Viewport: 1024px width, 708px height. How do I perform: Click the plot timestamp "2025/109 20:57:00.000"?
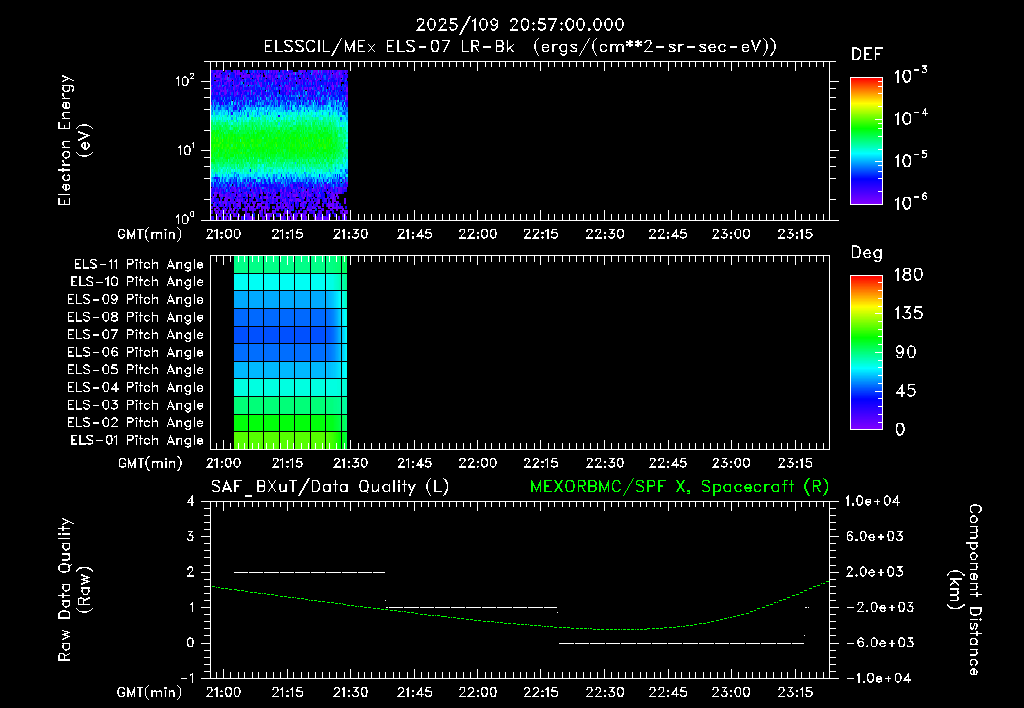(520, 25)
